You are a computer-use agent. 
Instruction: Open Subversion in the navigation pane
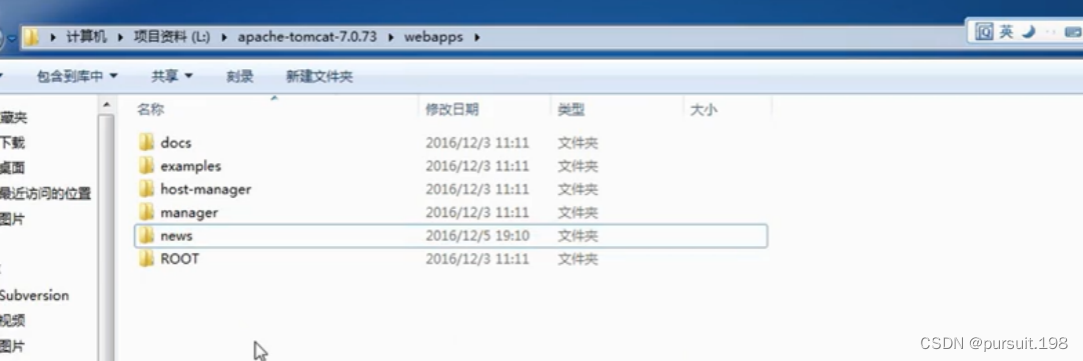pyautogui.click(x=34, y=295)
